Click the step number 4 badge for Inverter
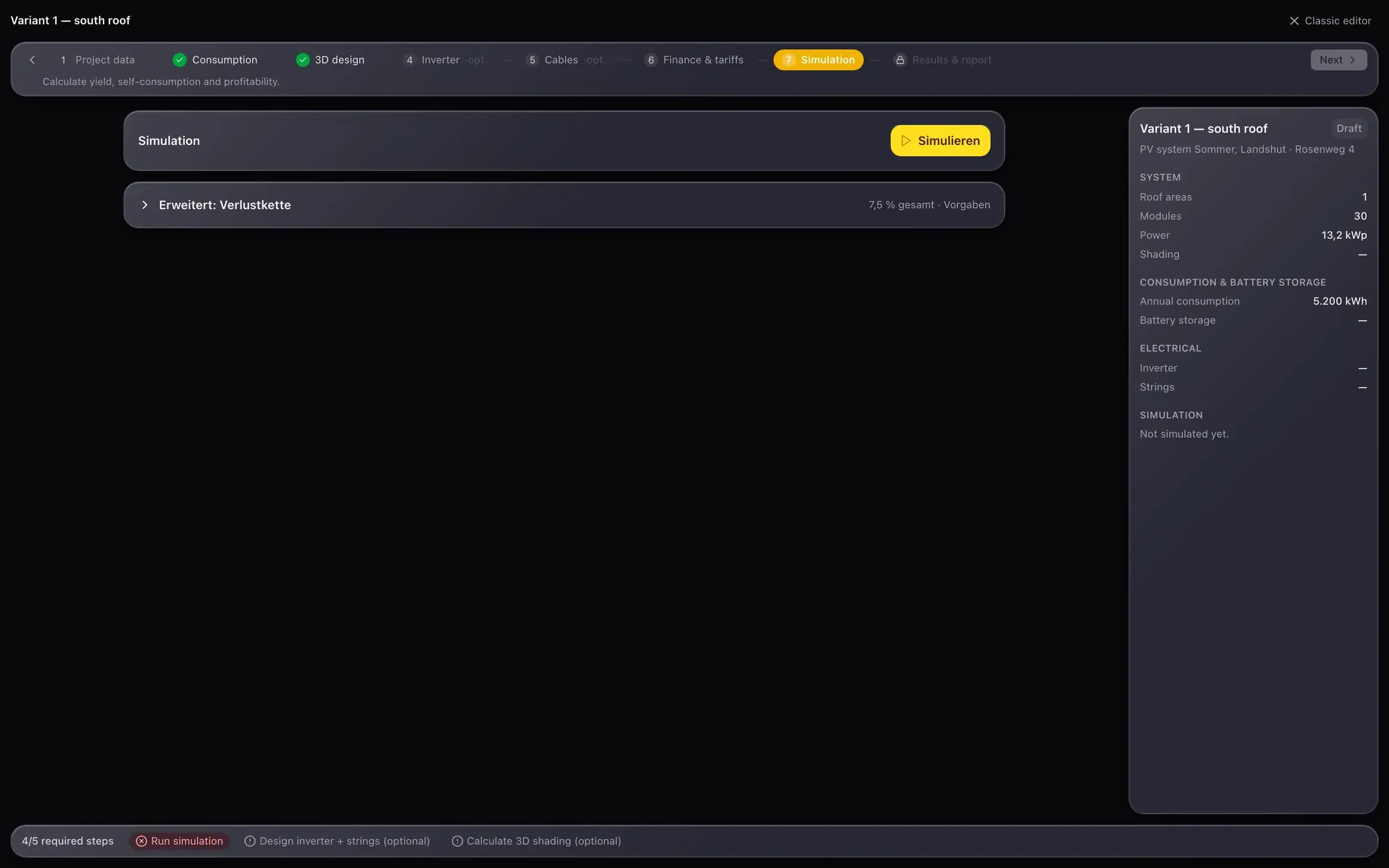This screenshot has width=1389, height=868. click(410, 60)
